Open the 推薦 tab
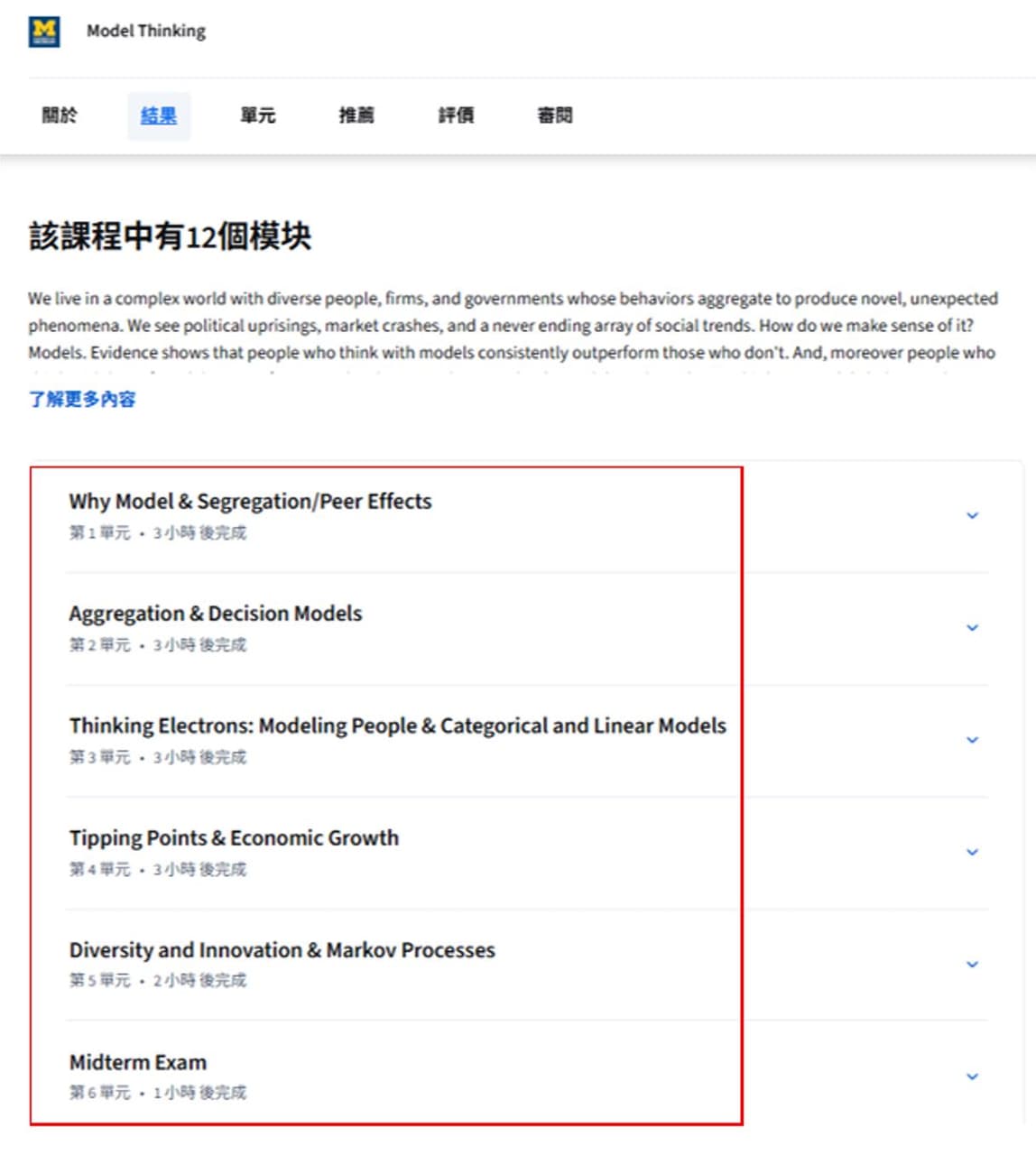The height and width of the screenshot is (1155, 1036). [x=356, y=115]
